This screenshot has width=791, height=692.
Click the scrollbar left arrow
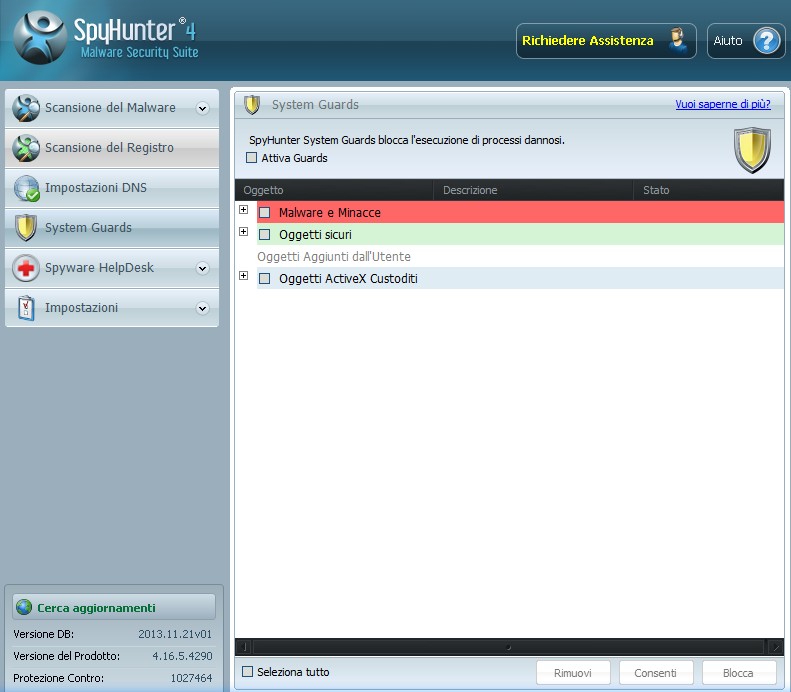pos(244,647)
